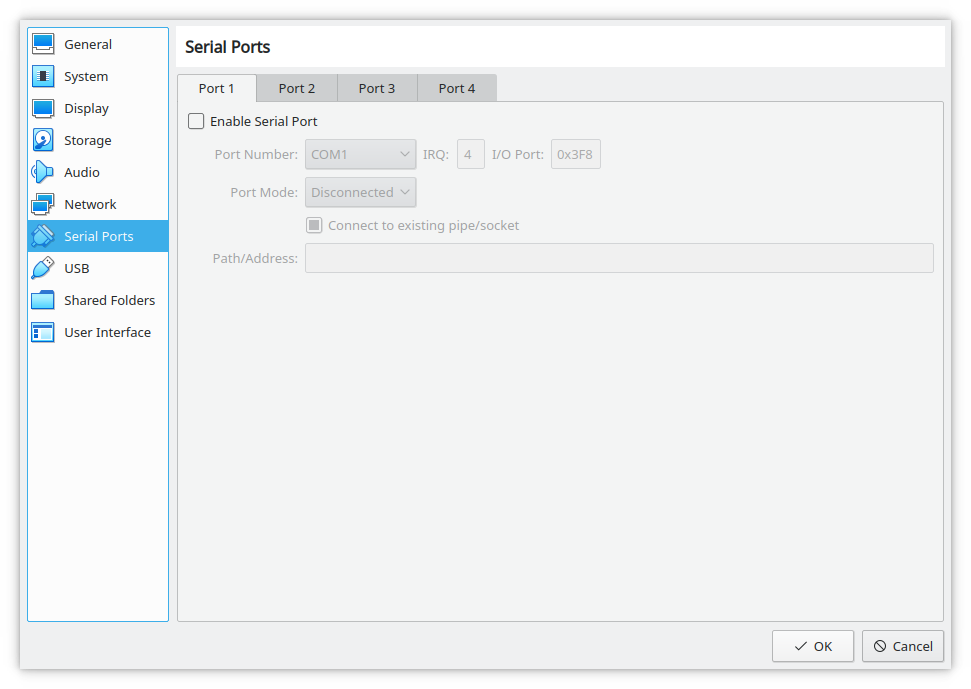Open the User Interface icon
The width and height of the screenshot is (971, 689).
tap(43, 332)
